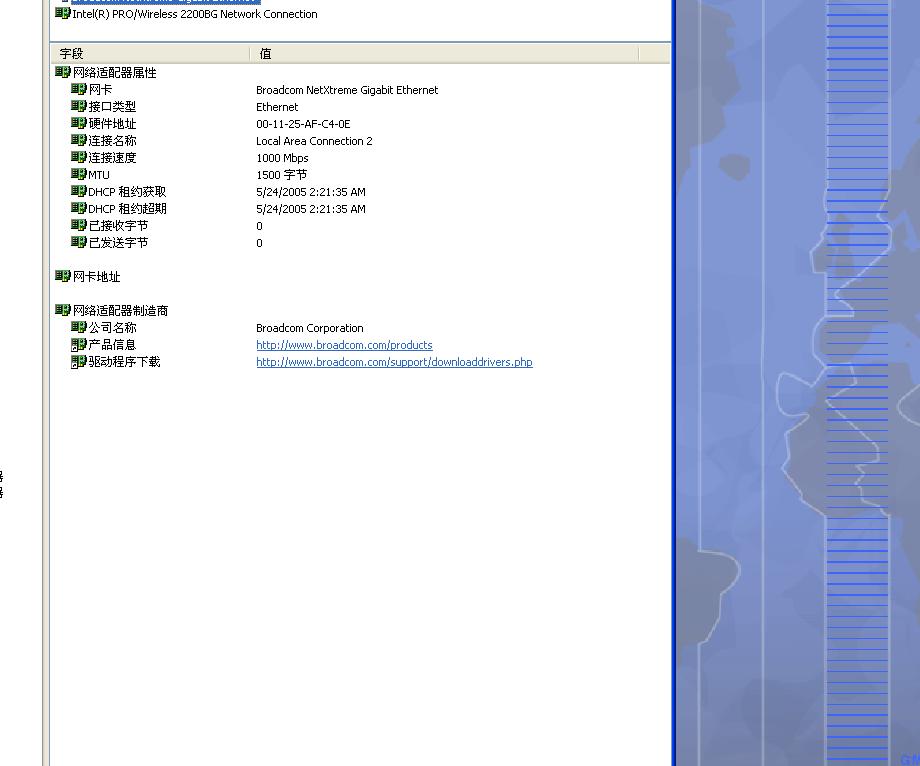Open the Broadcom downloaddrivers.php link
920x766 pixels.
394,362
